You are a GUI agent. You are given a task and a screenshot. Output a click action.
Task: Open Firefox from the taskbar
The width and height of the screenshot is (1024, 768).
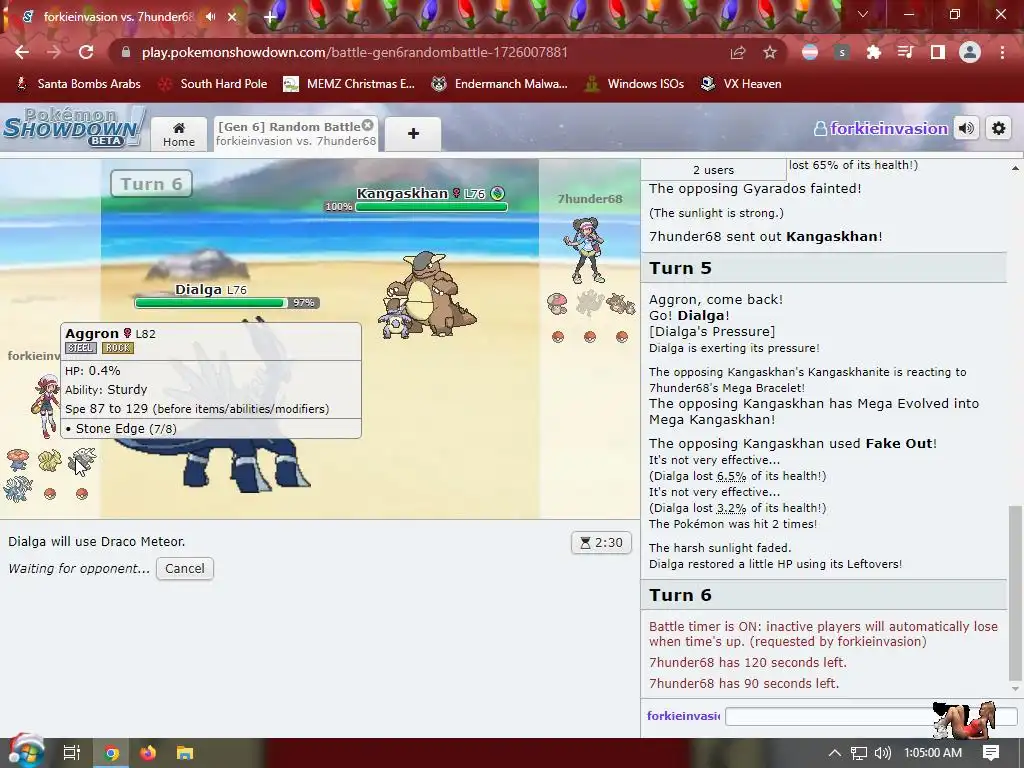click(x=148, y=753)
